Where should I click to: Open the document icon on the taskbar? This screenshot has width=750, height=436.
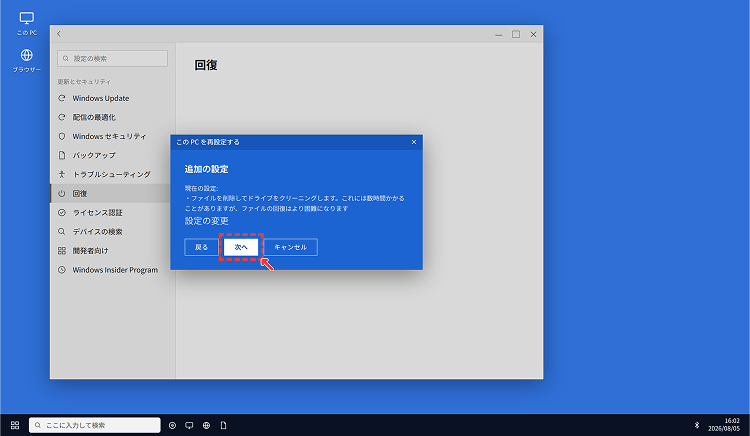223,425
